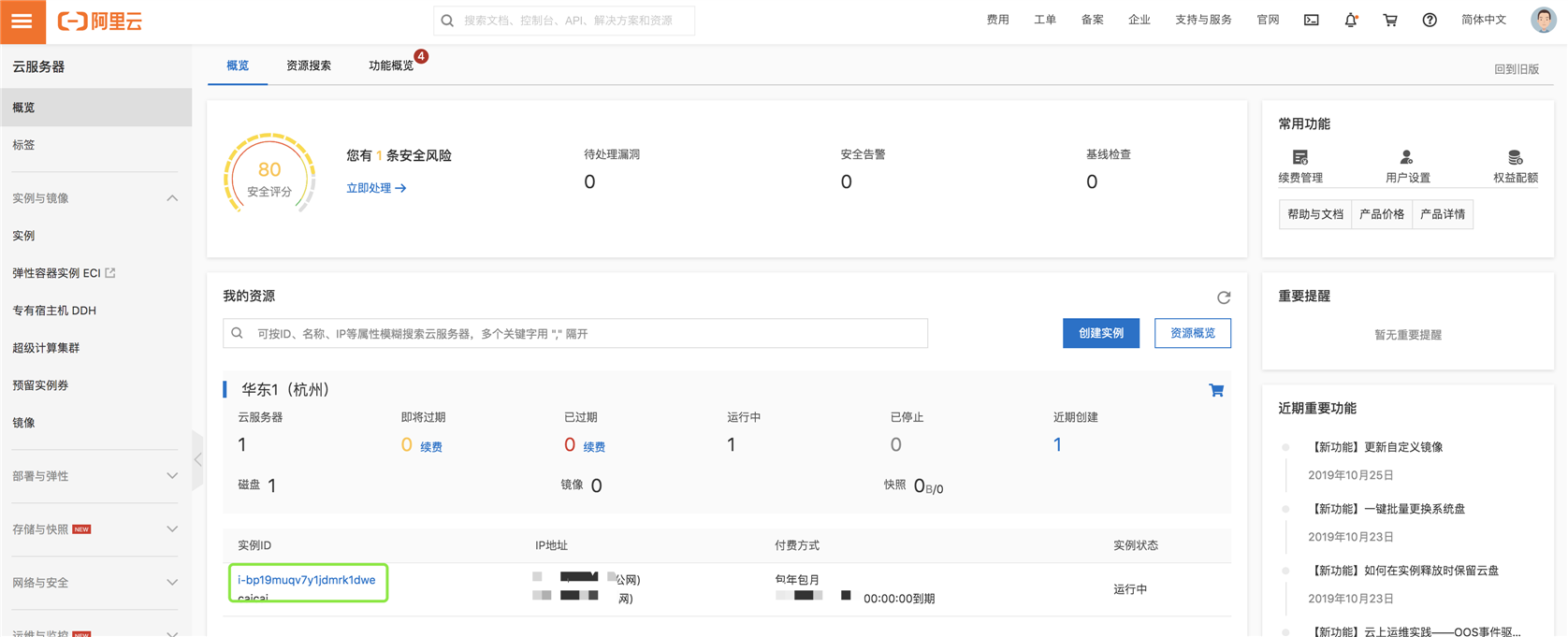Image resolution: width=1568 pixels, height=637 pixels.
Task: Click the 资源概览 button
Action: (1193, 333)
